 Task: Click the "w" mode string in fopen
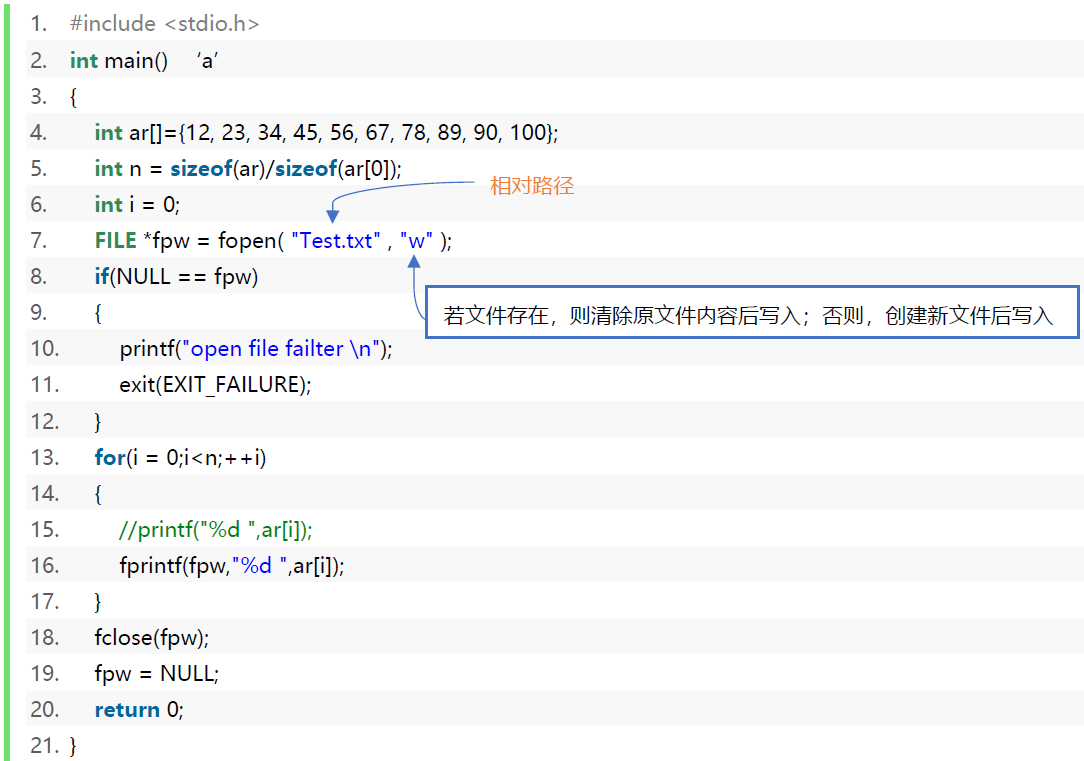(415, 241)
